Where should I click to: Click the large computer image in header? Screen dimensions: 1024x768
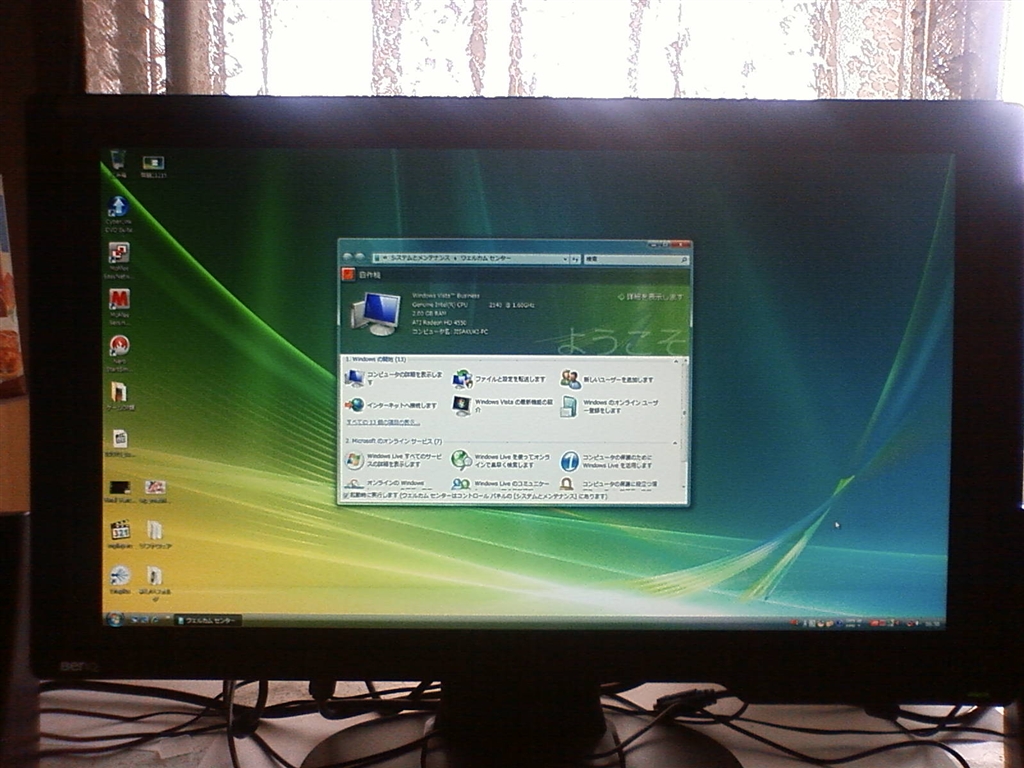[376, 314]
